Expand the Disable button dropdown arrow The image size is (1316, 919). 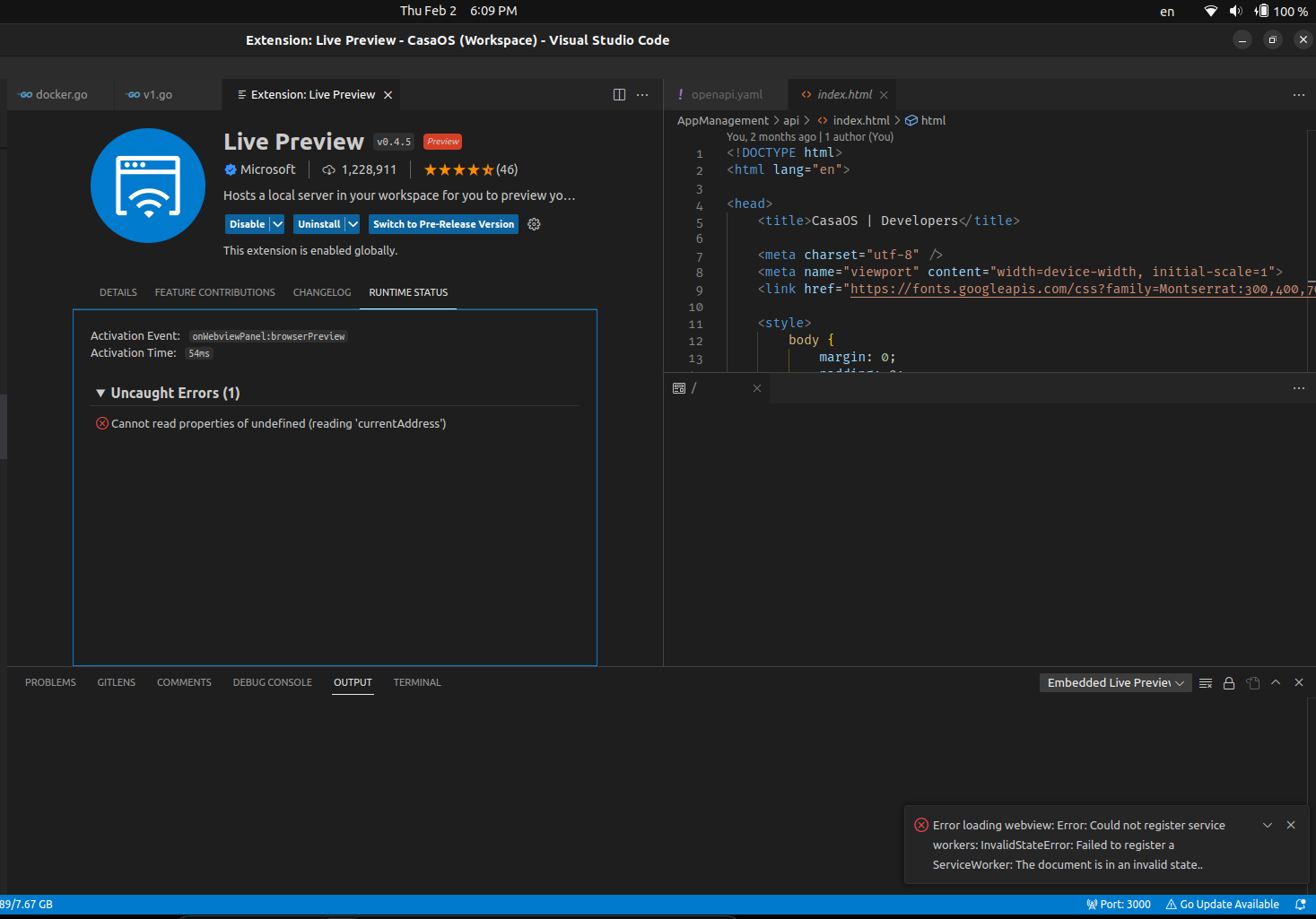click(x=277, y=223)
